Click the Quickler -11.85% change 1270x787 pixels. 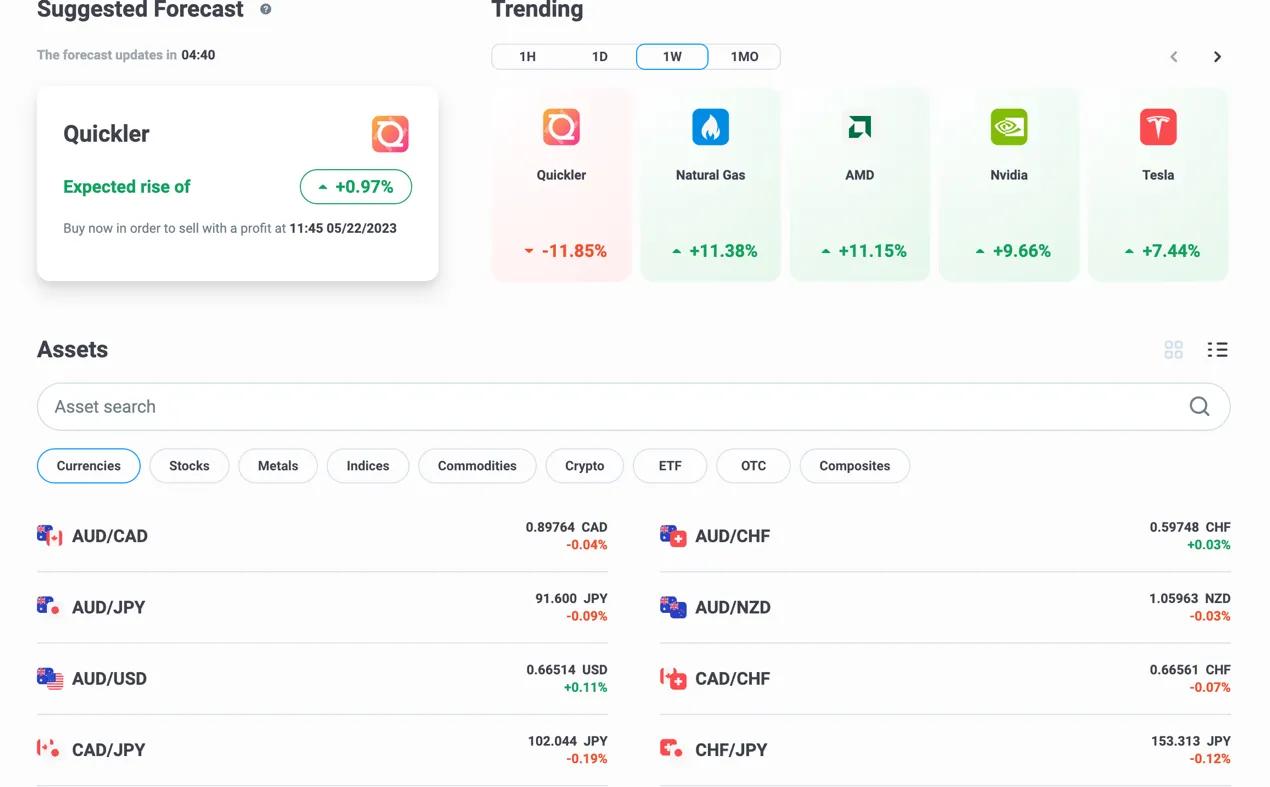pyautogui.click(x=565, y=251)
